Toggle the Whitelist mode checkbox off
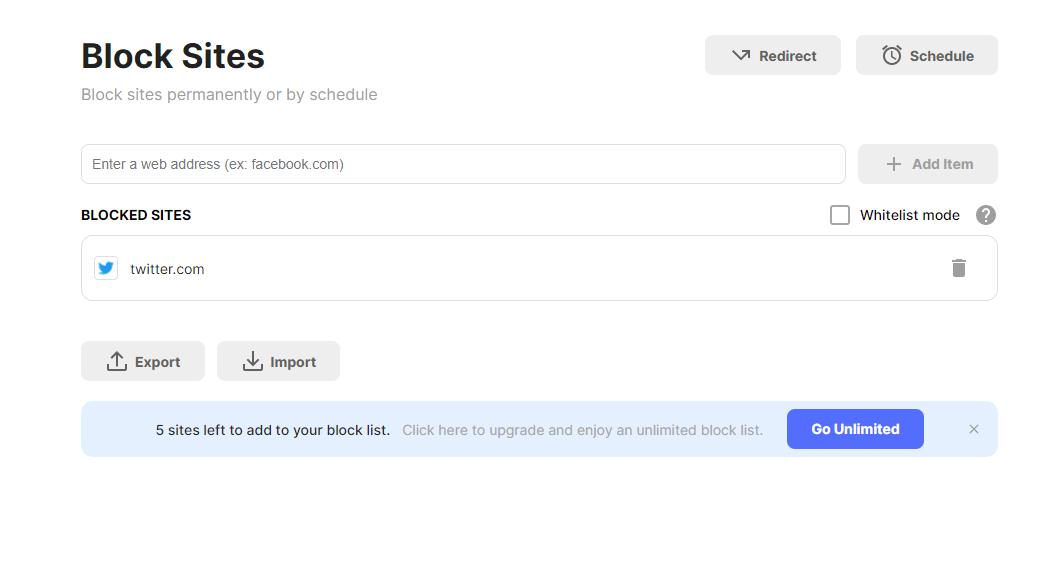Screen dimensions: 1063x583 pyautogui.click(x=839, y=215)
